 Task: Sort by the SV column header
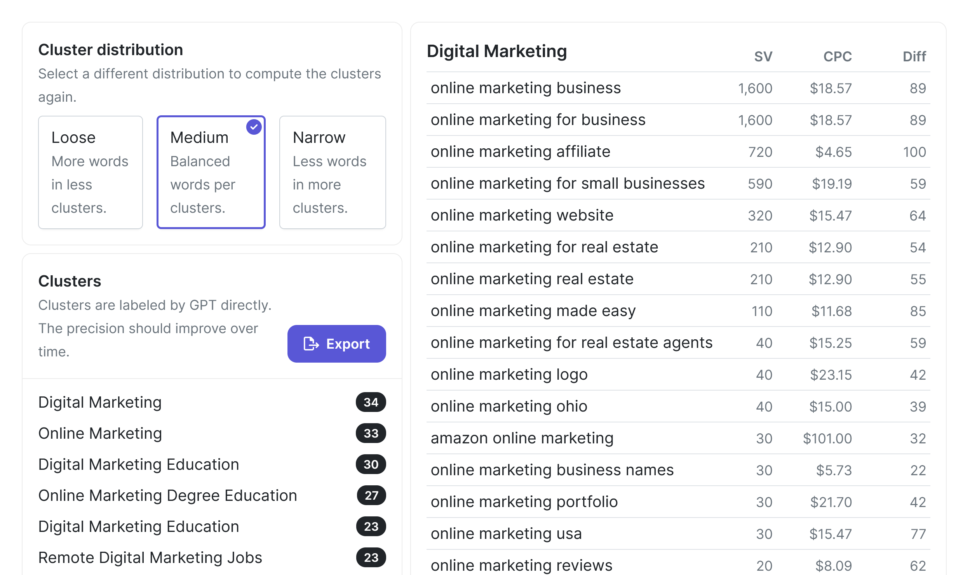(763, 56)
